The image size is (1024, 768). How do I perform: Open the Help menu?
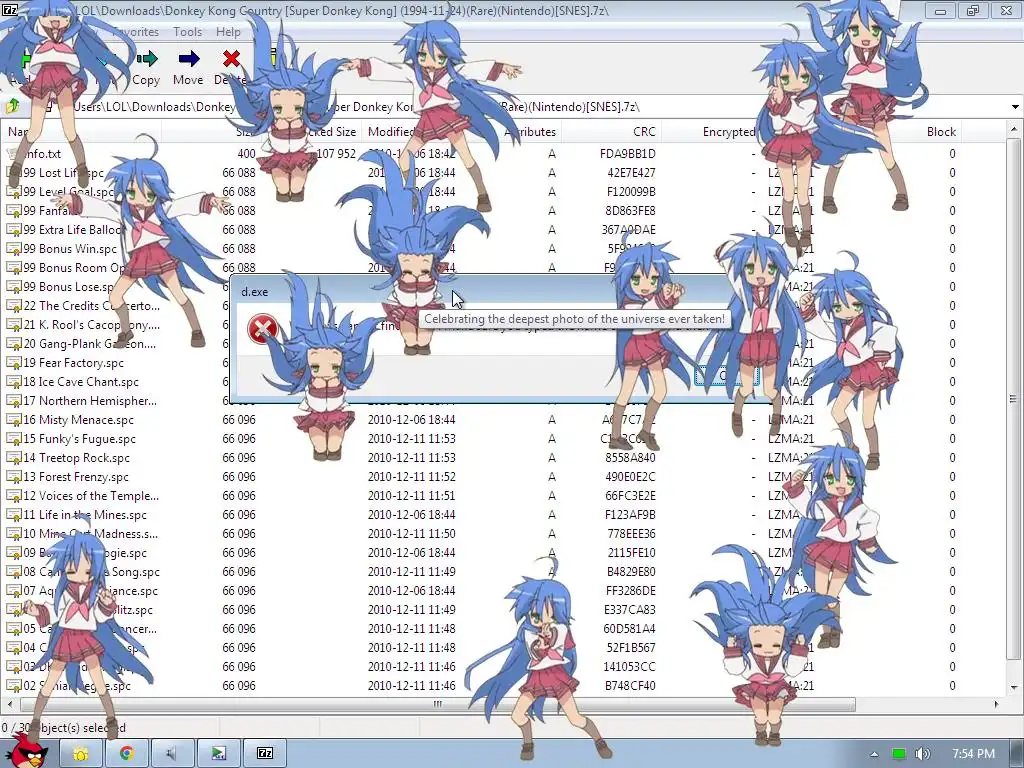point(228,31)
